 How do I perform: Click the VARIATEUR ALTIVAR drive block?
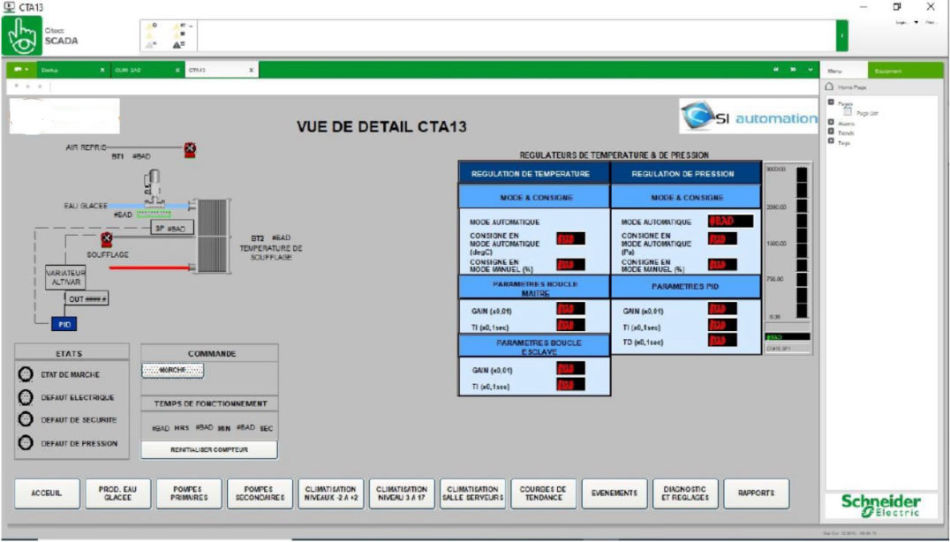click(x=65, y=277)
